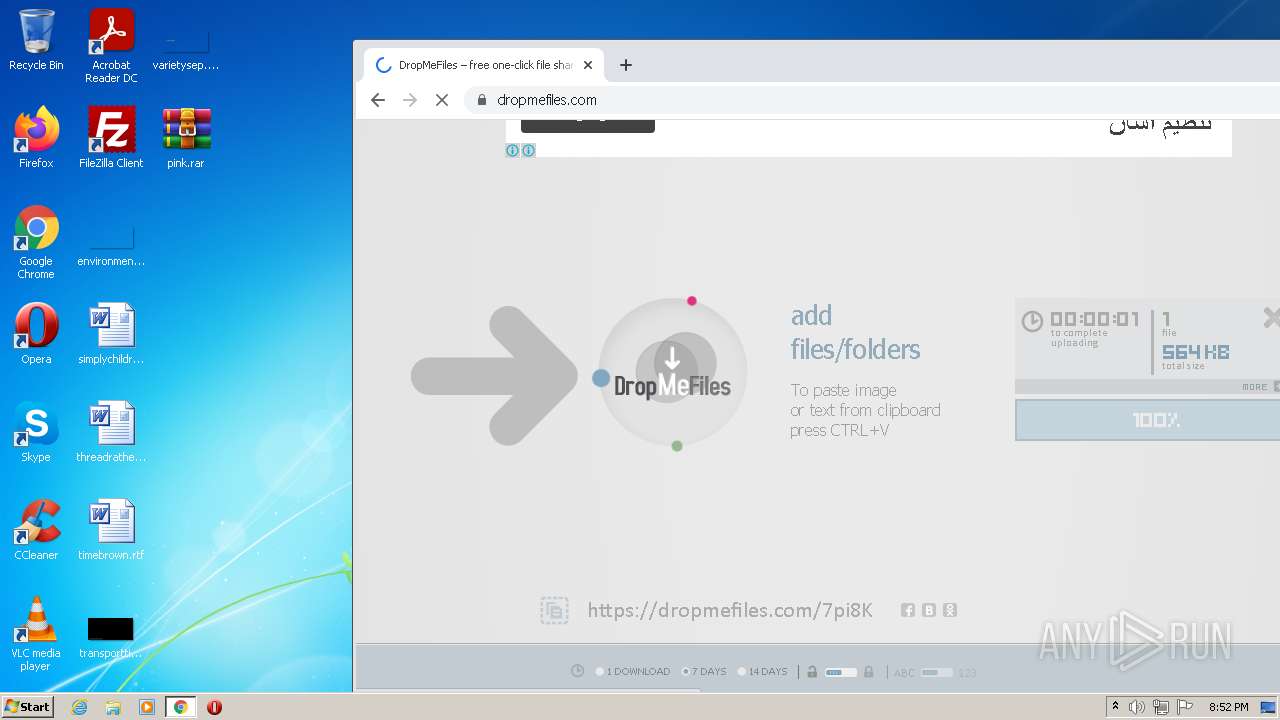
Task: Switch to Chrome in taskbar
Action: (x=181, y=707)
